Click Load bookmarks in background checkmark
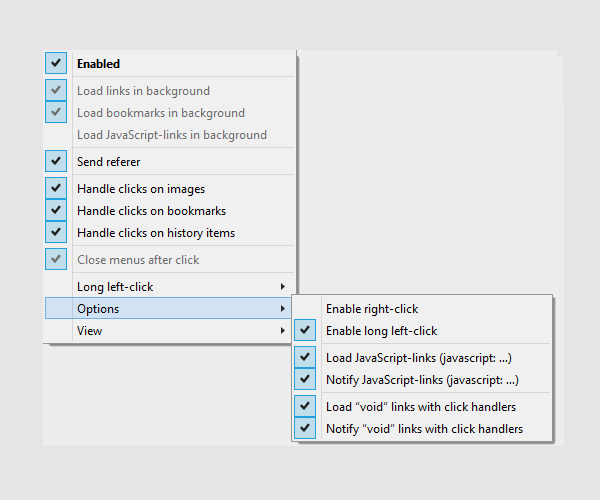The width and height of the screenshot is (600, 500). pyautogui.click(x=56, y=112)
